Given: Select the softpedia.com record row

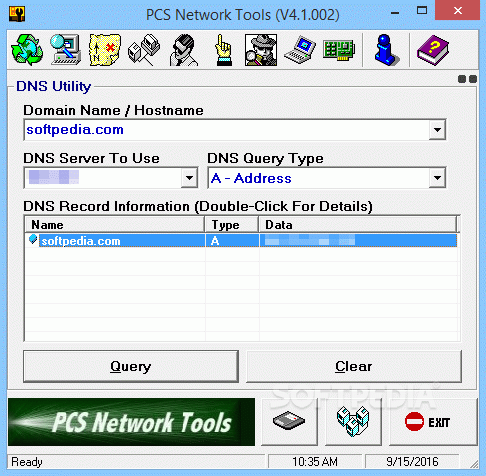Looking at the screenshot, I should 241,241.
